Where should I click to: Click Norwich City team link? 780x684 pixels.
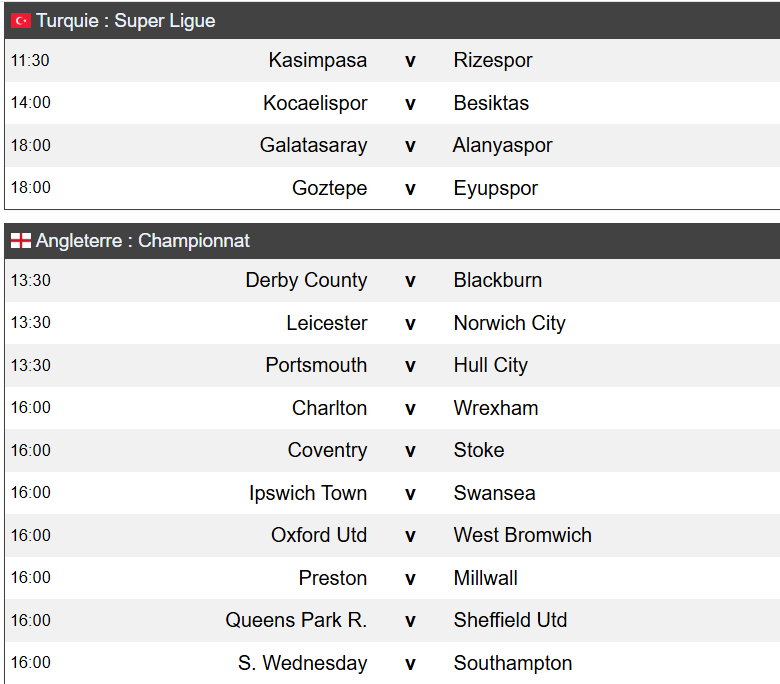[509, 323]
